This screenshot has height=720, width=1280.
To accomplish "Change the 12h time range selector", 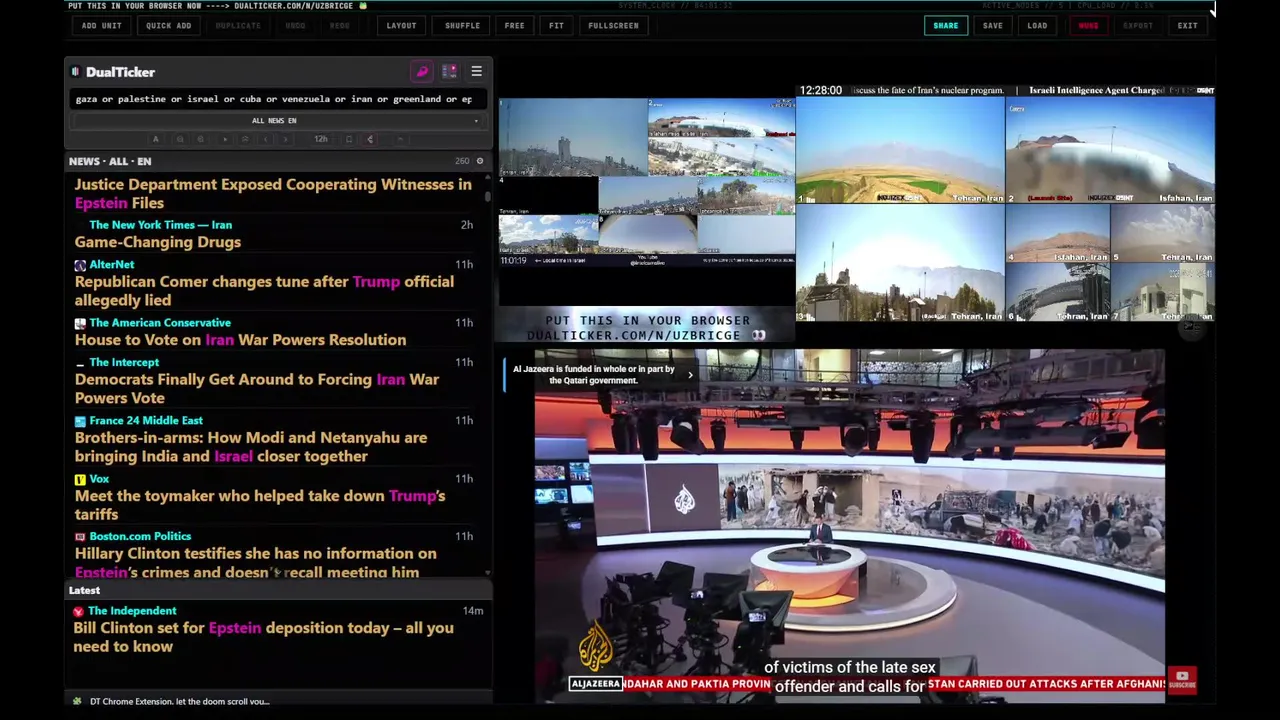I will click(x=321, y=139).
